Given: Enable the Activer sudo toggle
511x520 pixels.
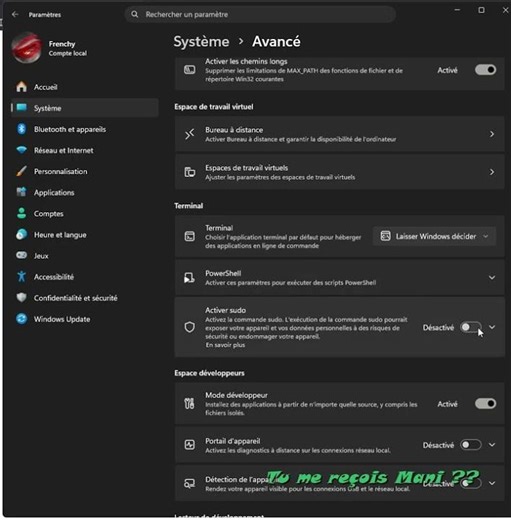Looking at the screenshot, I should point(471,327).
